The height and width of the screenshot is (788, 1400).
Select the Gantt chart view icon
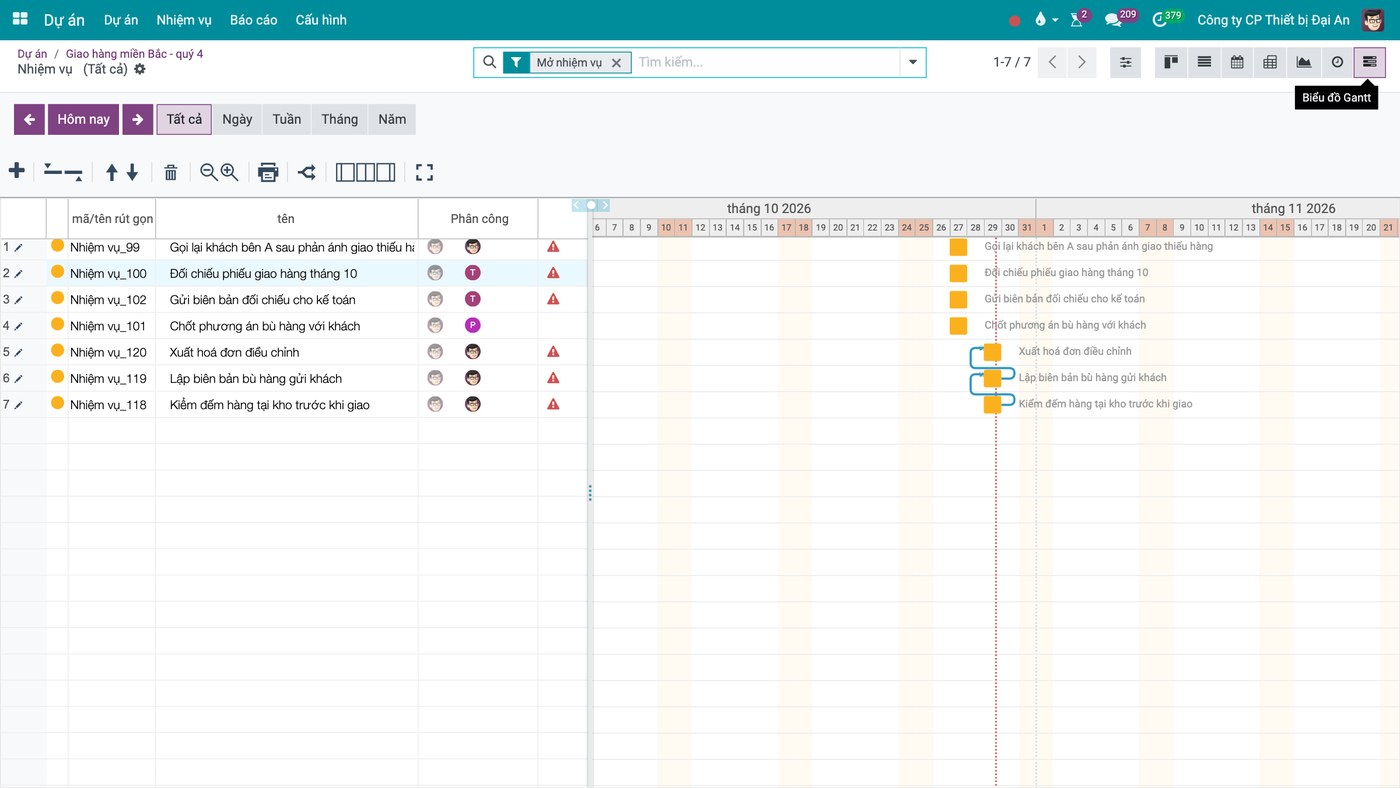[1370, 62]
